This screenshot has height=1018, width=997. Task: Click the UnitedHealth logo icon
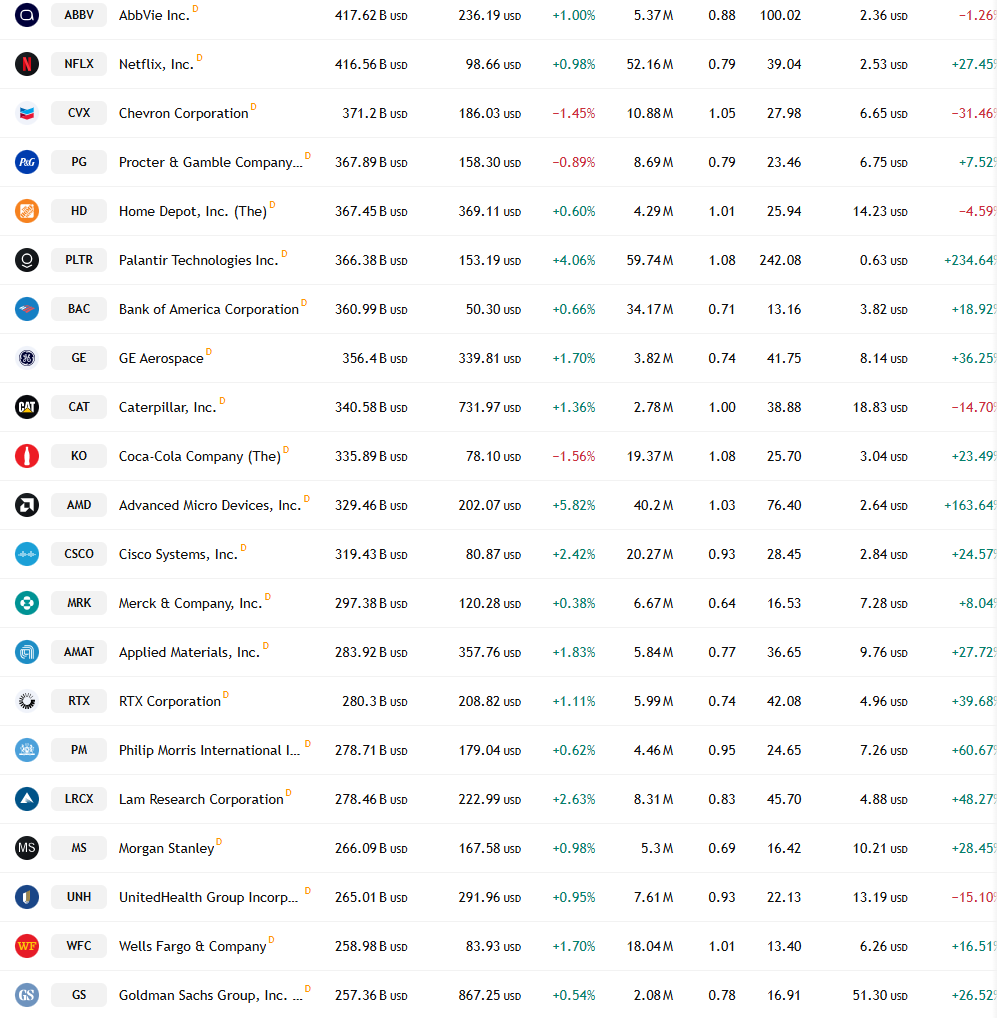(x=27, y=897)
